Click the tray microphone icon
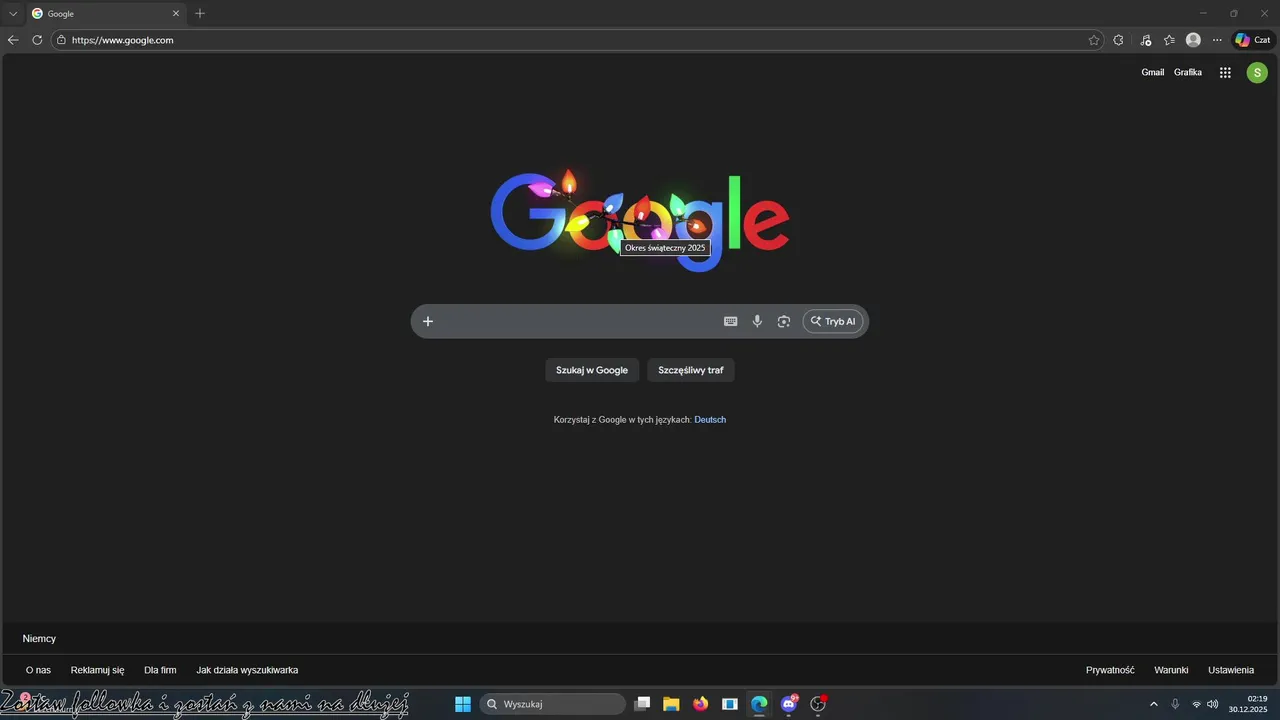The width and height of the screenshot is (1280, 720). [1175, 704]
